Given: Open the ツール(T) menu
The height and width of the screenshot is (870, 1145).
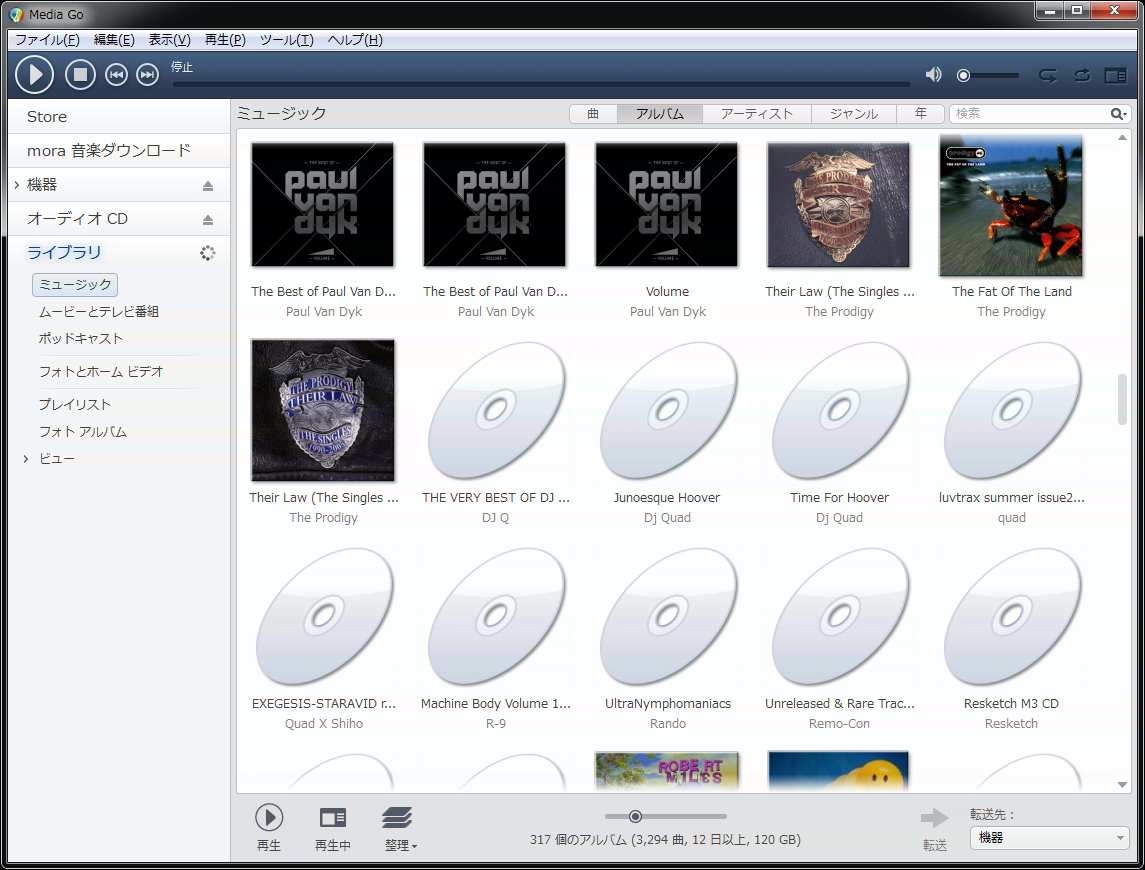Looking at the screenshot, I should 286,39.
